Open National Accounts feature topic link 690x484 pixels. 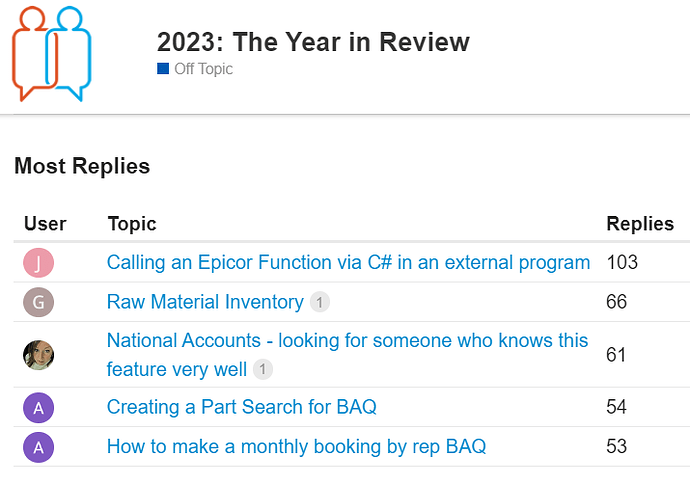[x=347, y=355]
